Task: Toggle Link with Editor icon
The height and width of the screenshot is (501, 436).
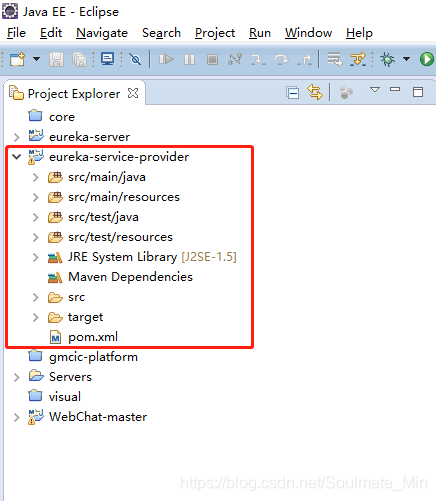Action: tap(315, 92)
